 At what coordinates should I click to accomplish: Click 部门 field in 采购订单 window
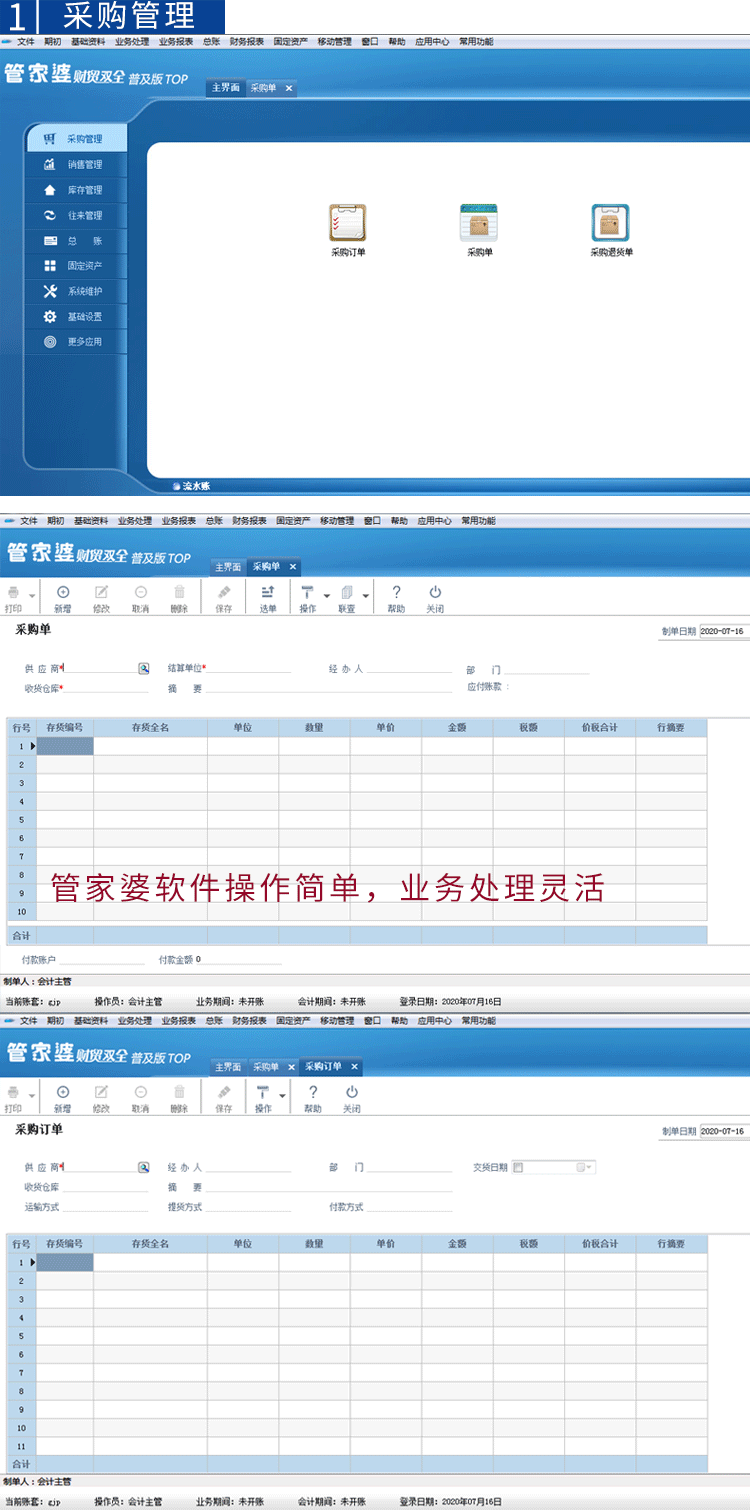tap(408, 1167)
